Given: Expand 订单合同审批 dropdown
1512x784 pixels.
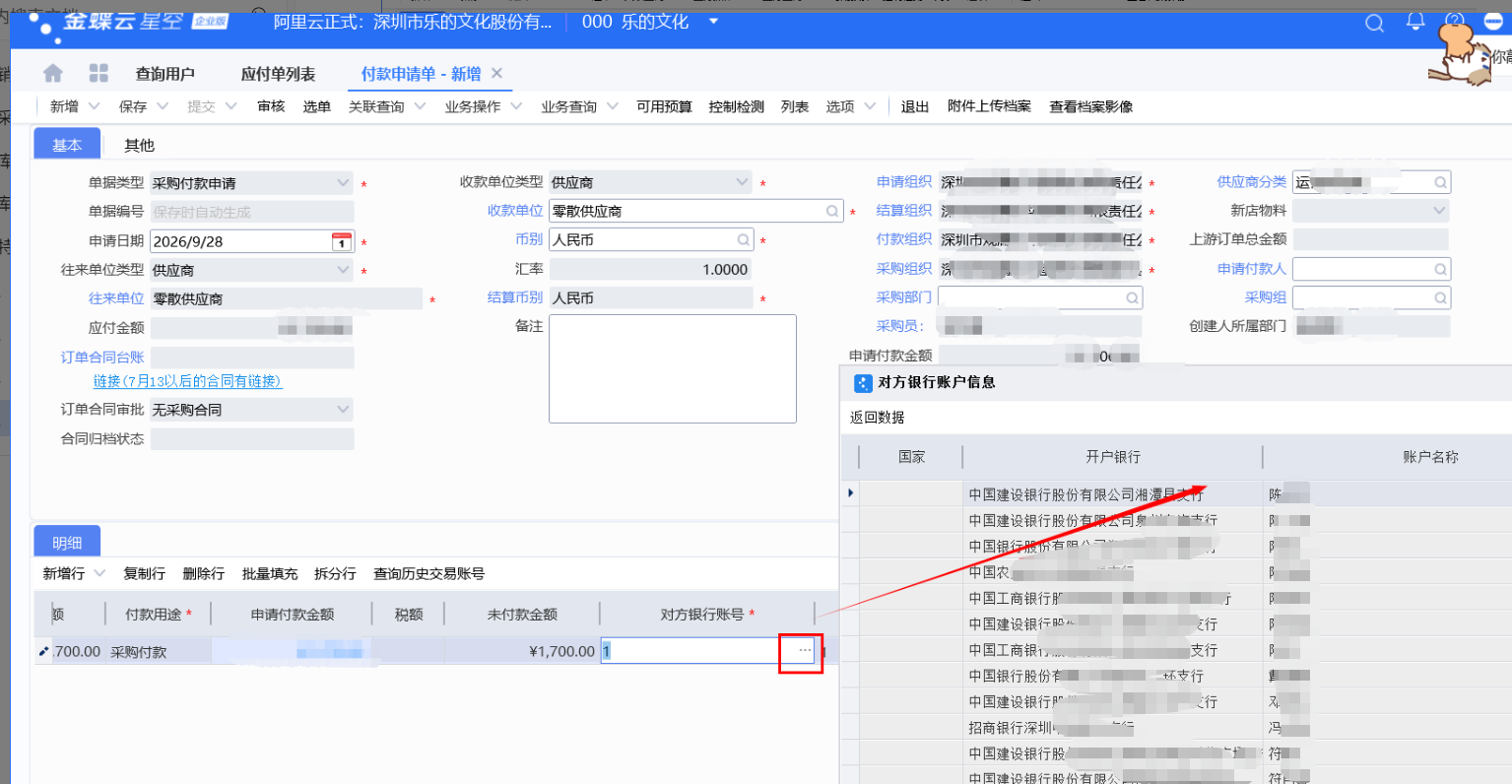Looking at the screenshot, I should [343, 409].
